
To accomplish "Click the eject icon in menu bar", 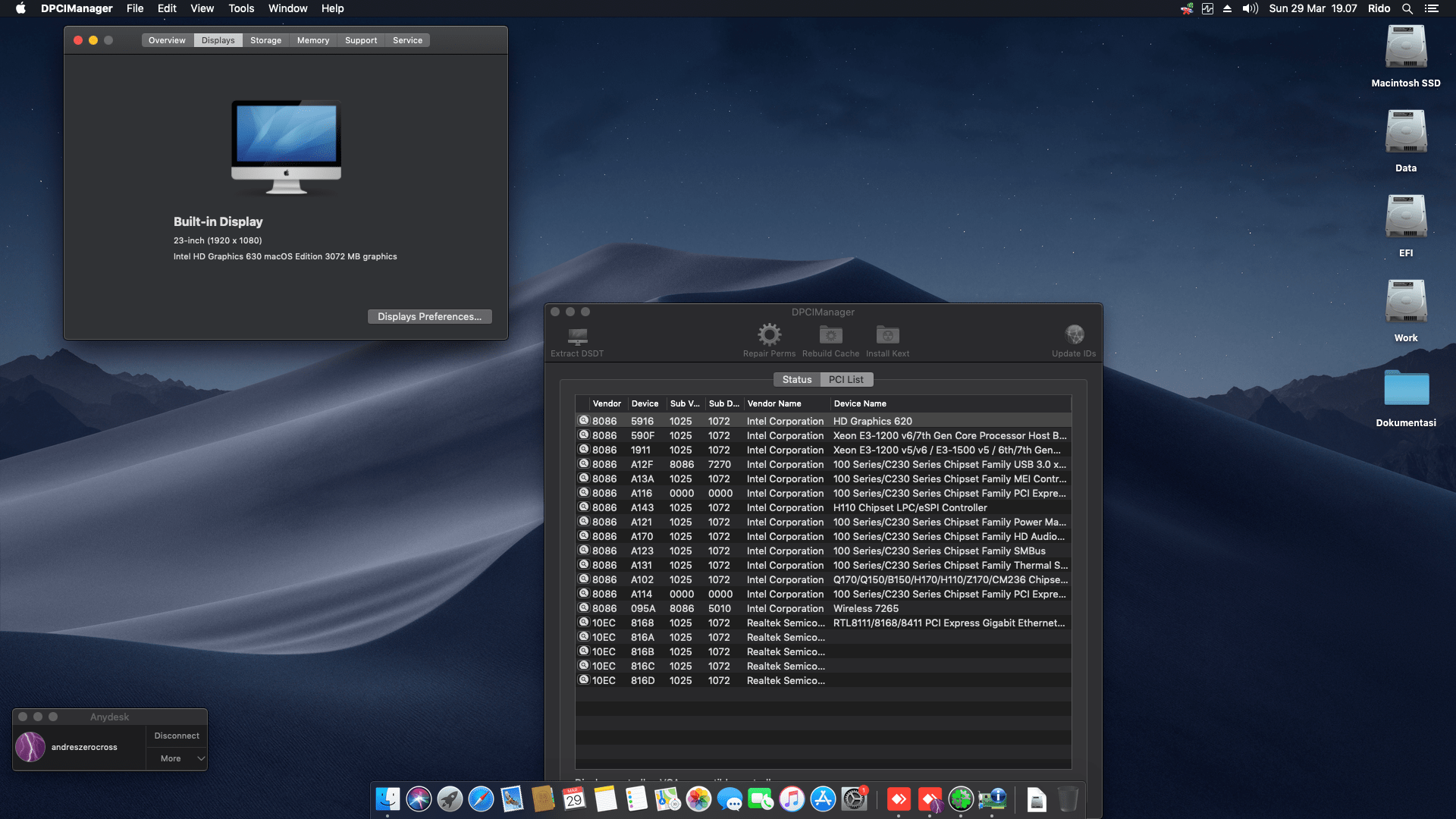I will 1227,8.
